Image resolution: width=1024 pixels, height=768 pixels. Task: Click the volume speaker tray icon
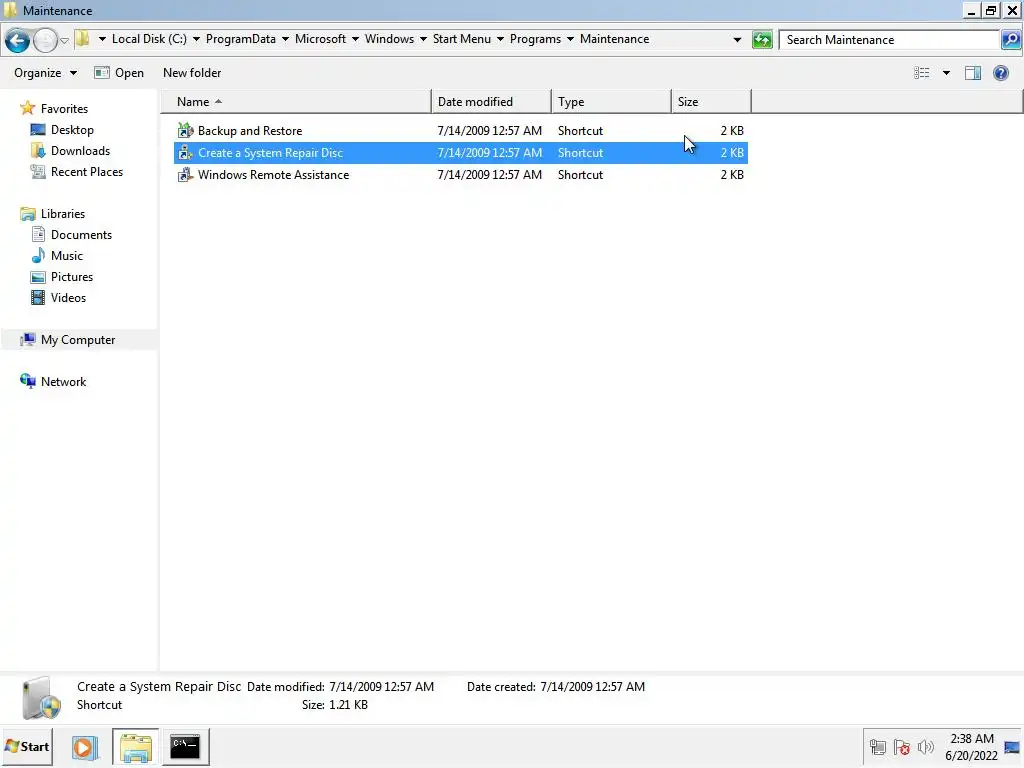pos(925,746)
